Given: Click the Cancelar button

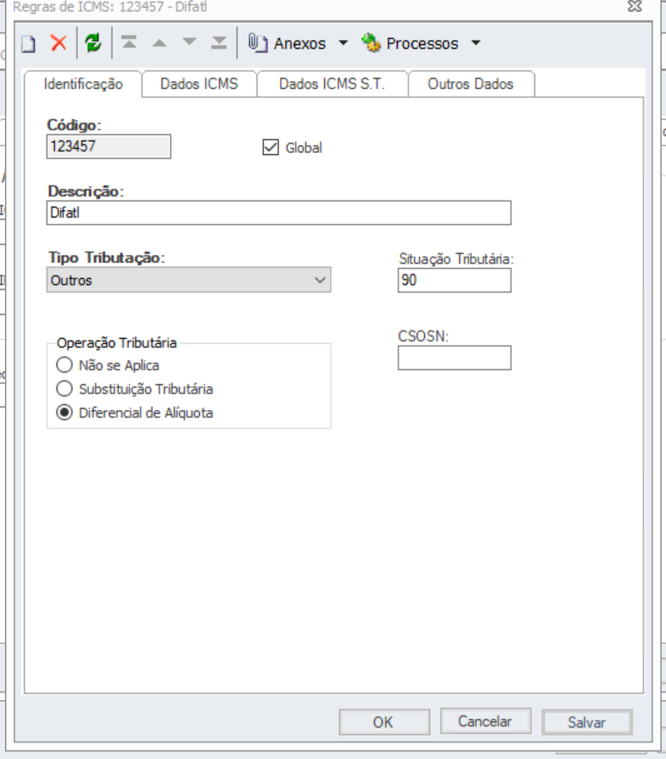Looking at the screenshot, I should 485,721.
